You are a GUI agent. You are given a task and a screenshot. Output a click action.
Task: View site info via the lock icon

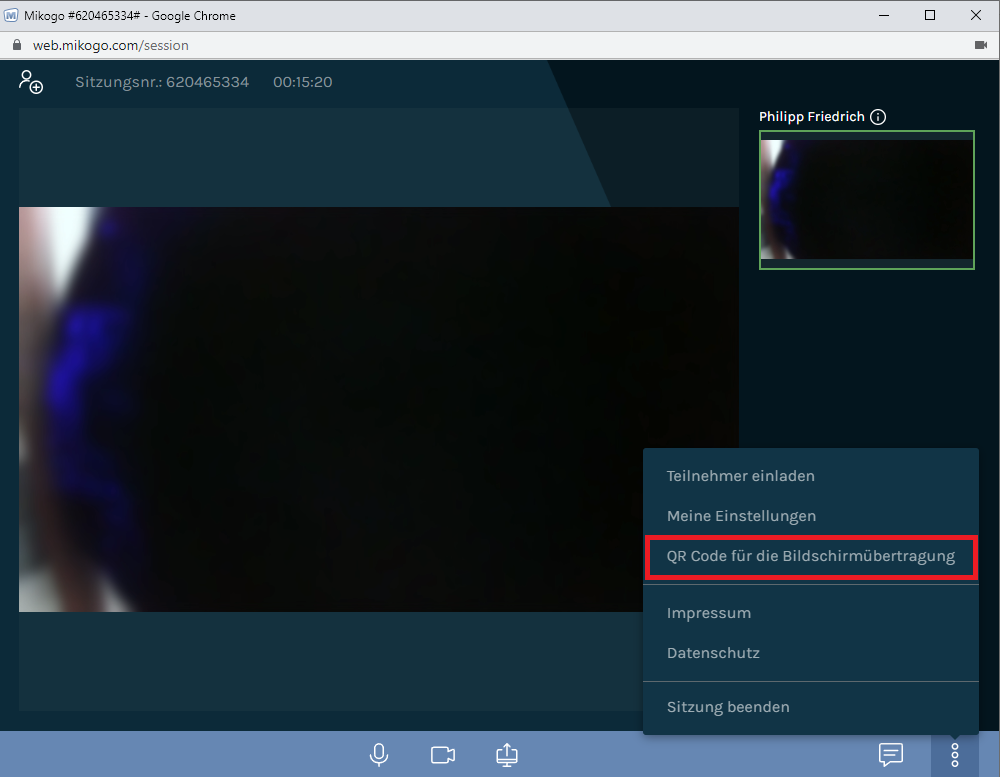pyautogui.click(x=16, y=45)
